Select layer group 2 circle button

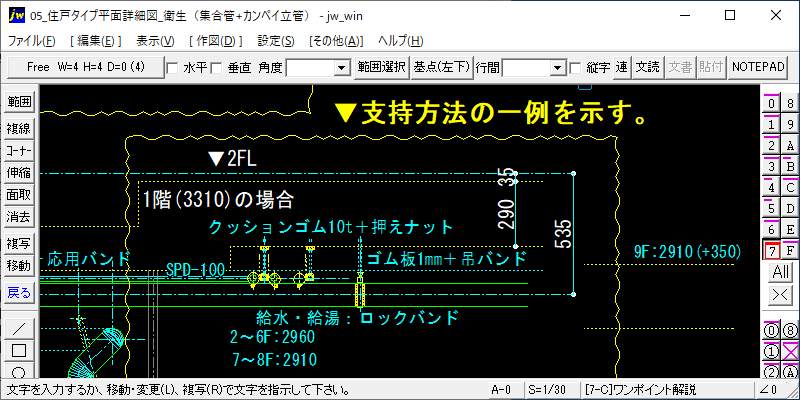coord(771,371)
